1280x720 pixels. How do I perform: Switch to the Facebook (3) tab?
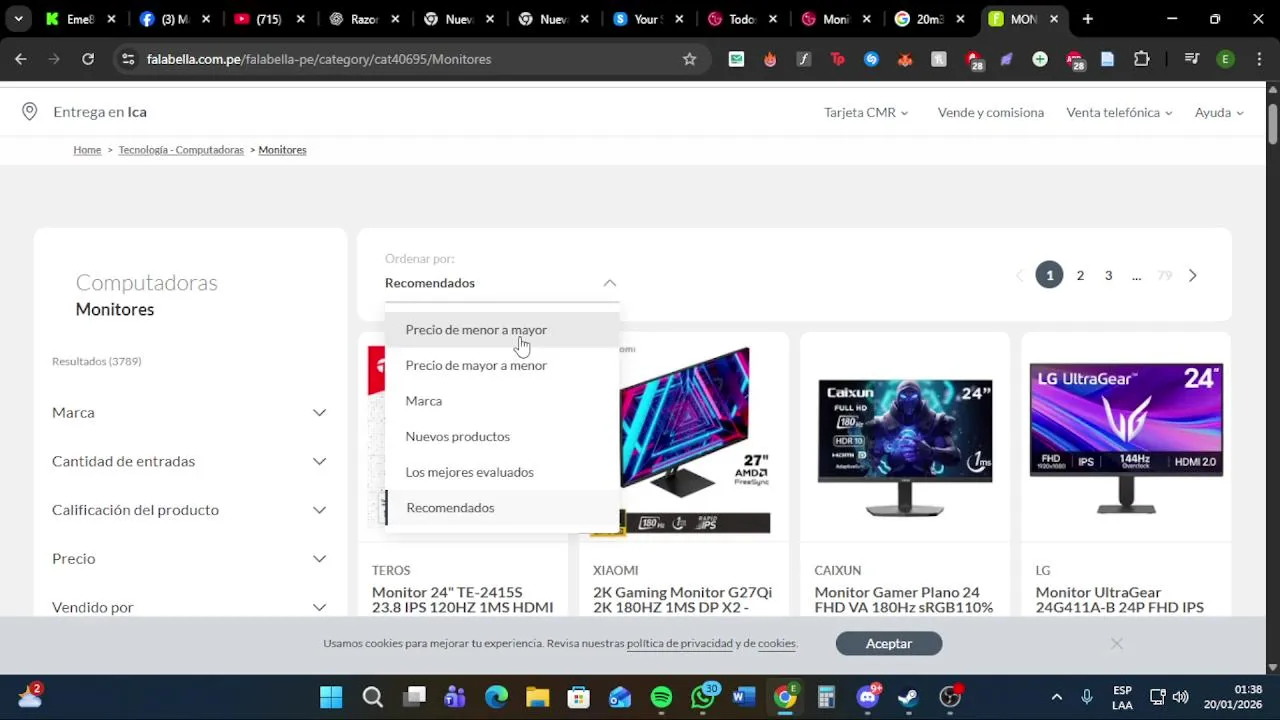point(173,19)
